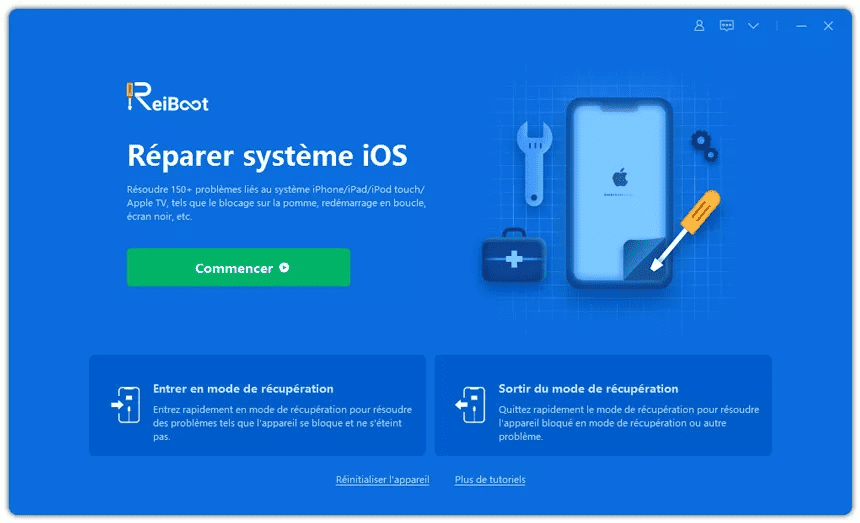The width and height of the screenshot is (860, 523).
Task: Click the enter recovery mode phone icon
Action: [x=126, y=405]
